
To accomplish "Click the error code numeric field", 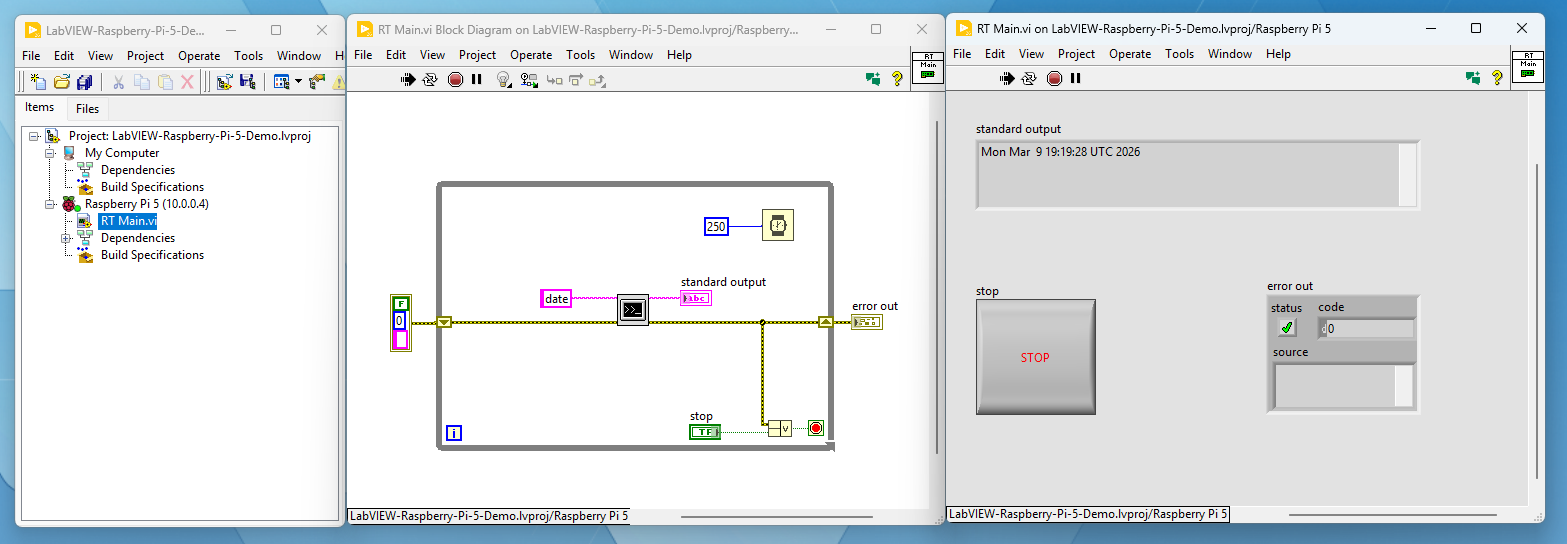I will point(1369,328).
